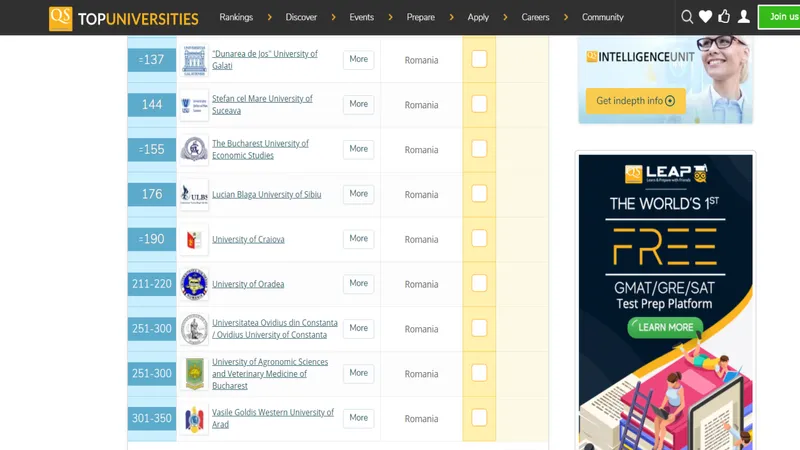The image size is (800, 450).
Task: Tick checkbox for University of Oradea
Action: (479, 283)
